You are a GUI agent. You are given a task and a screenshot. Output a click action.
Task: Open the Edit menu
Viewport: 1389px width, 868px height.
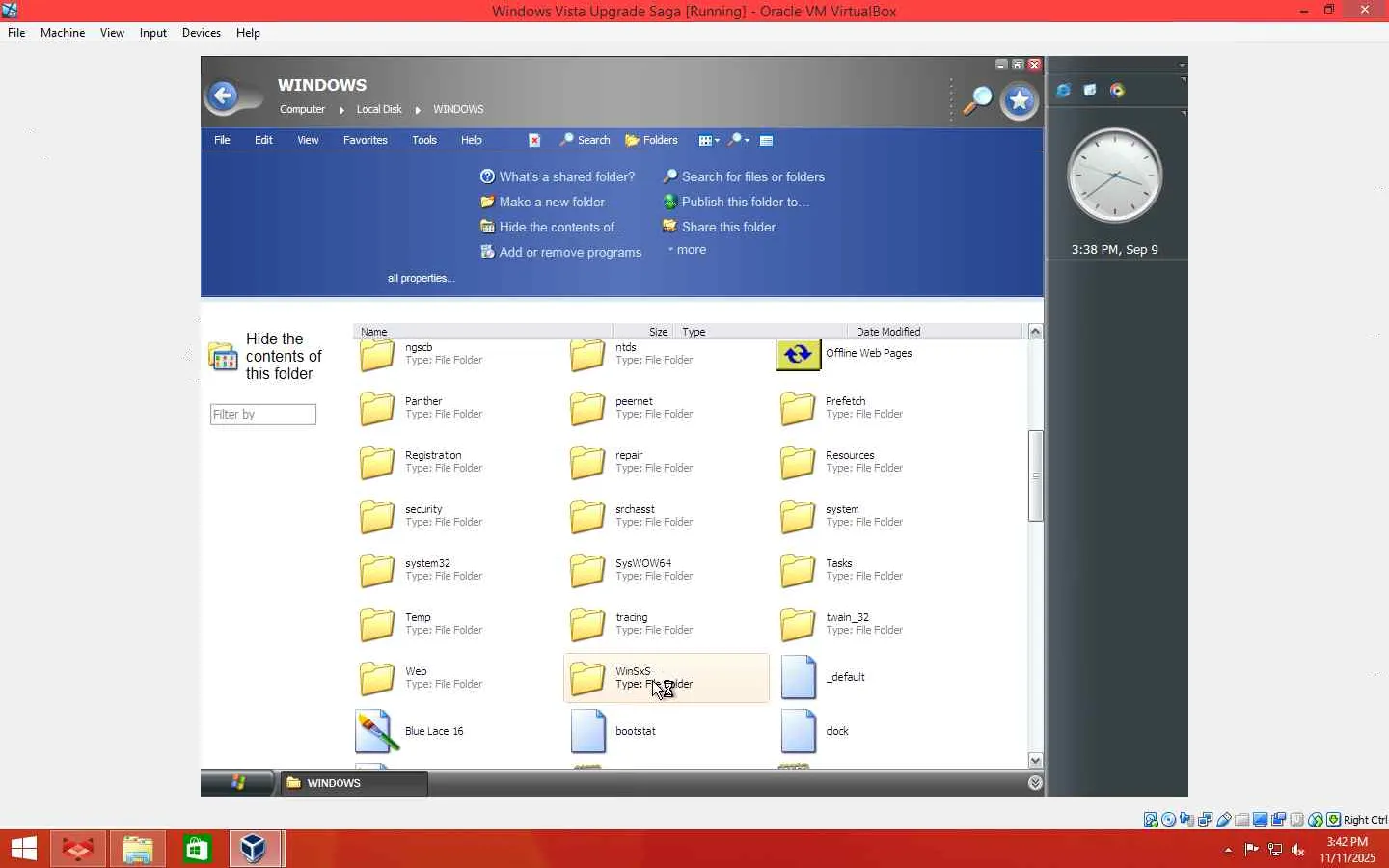(x=263, y=141)
